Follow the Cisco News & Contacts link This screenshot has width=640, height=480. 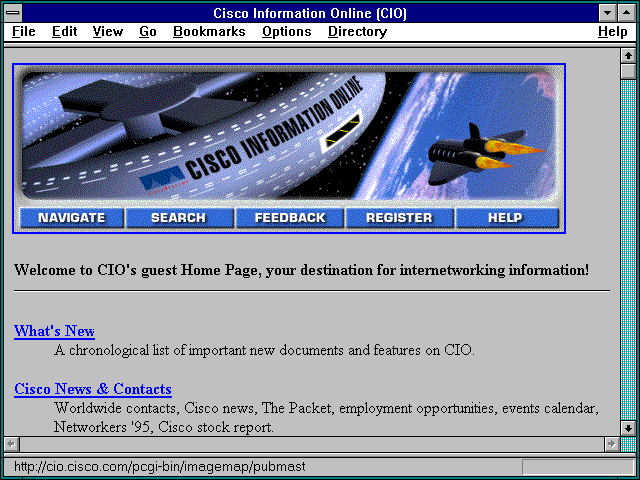[x=93, y=389]
